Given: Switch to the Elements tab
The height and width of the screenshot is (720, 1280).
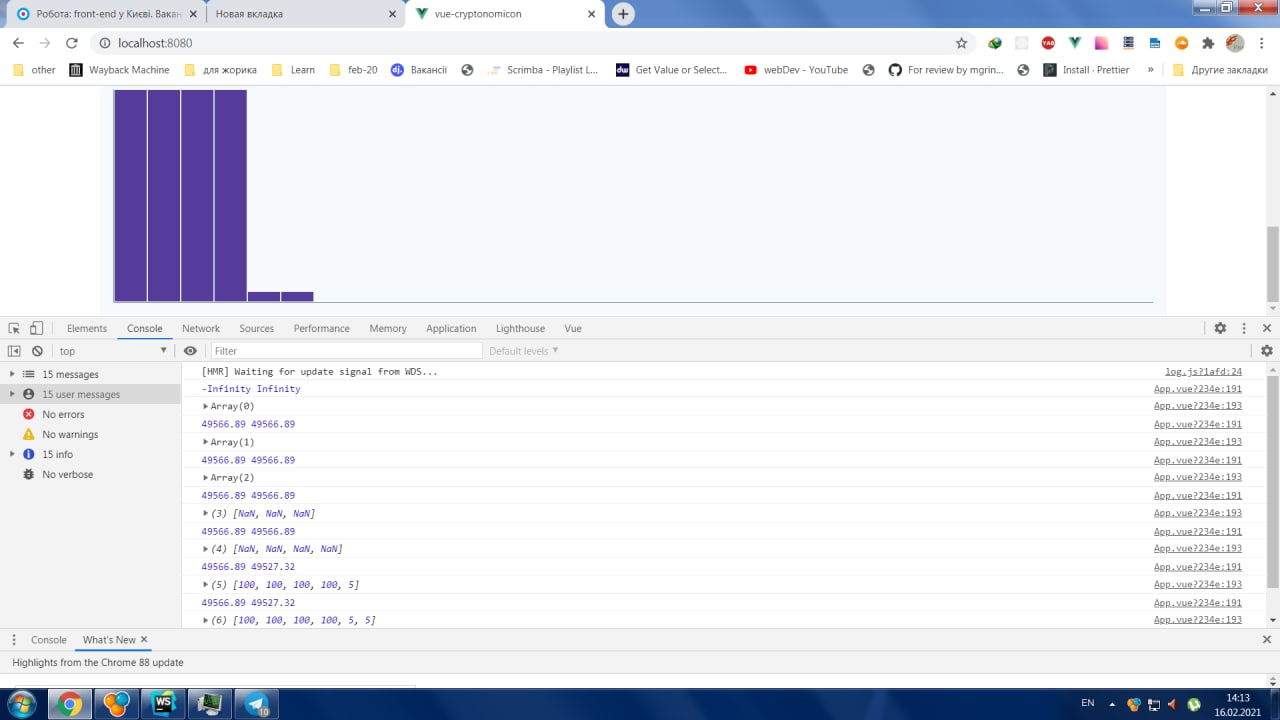Looking at the screenshot, I should 87,328.
